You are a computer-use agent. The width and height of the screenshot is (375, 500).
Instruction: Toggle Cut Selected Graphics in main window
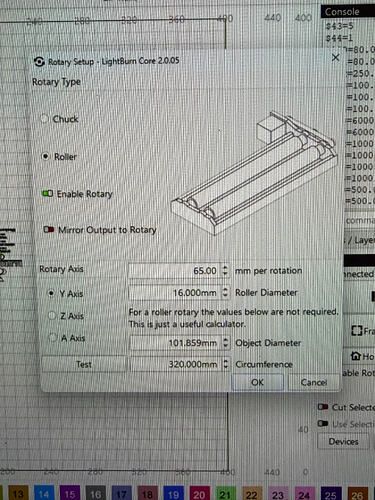coord(323,407)
